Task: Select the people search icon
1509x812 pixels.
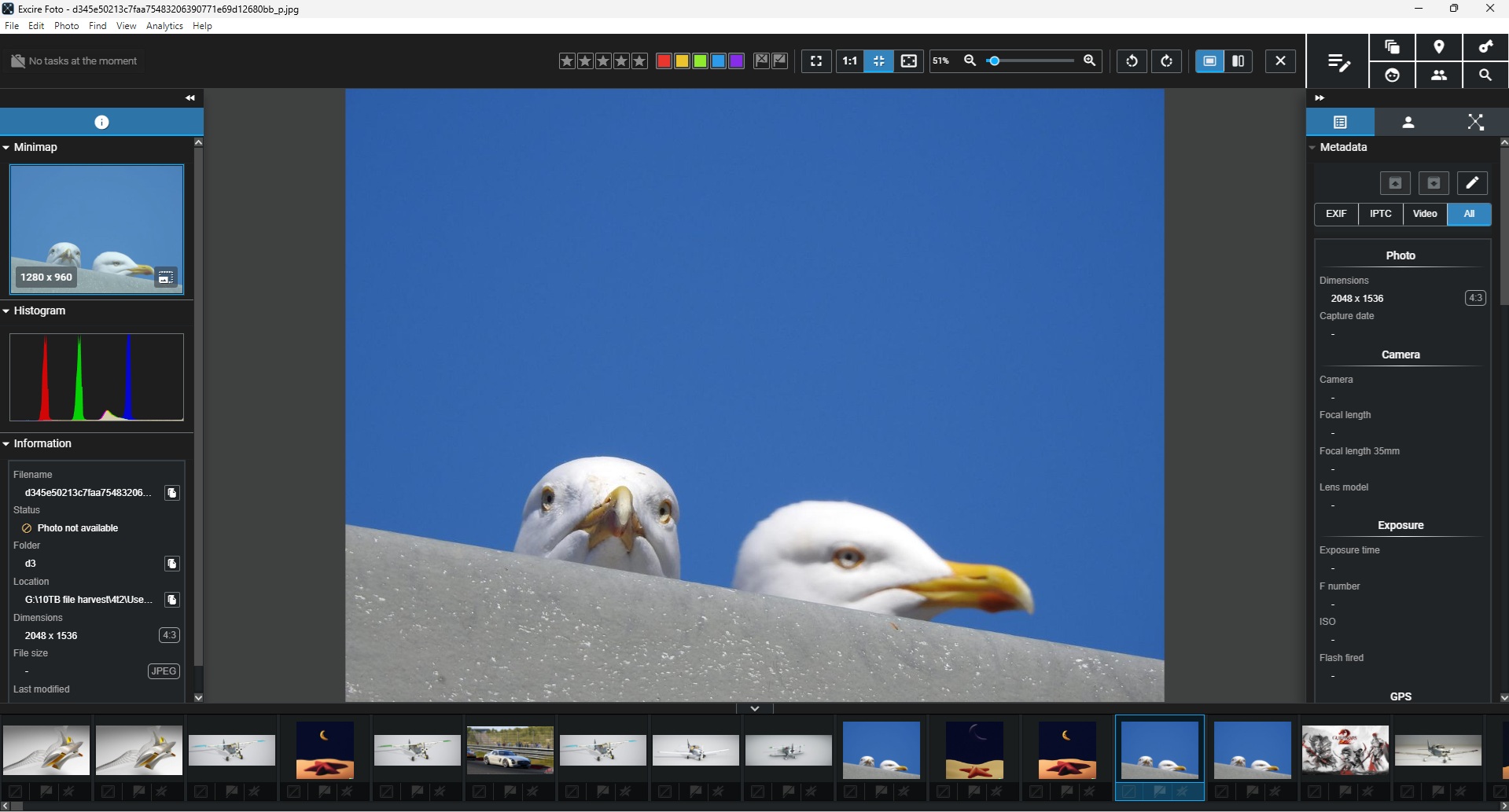Action: (x=1439, y=75)
